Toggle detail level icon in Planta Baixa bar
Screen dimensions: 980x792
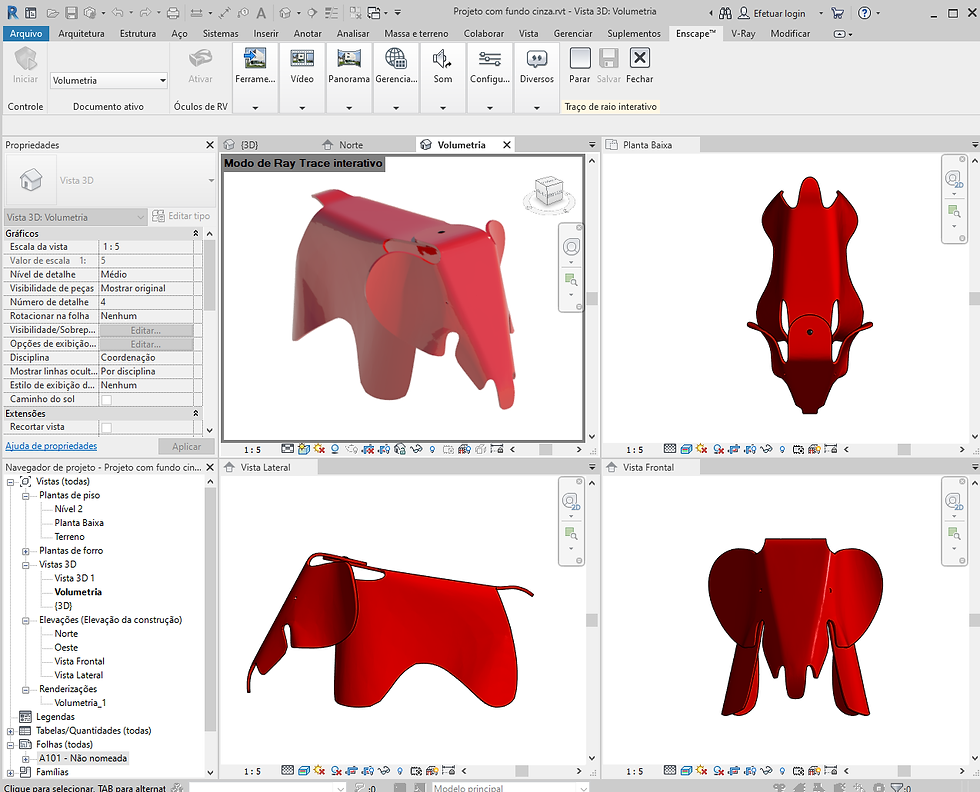click(x=669, y=448)
